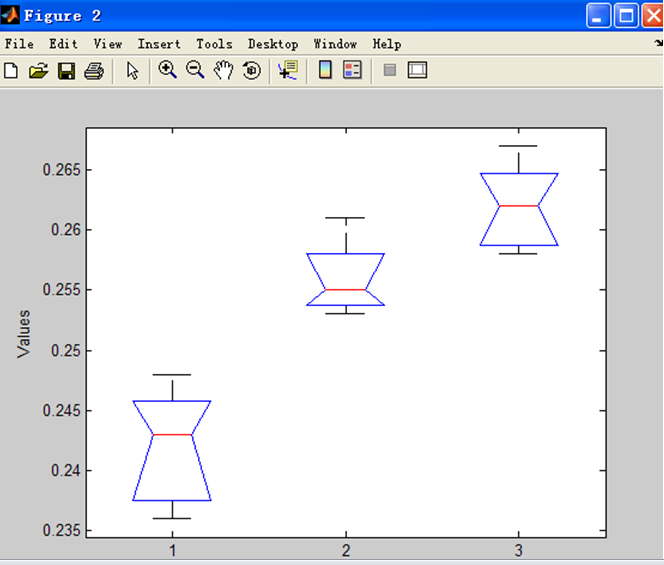This screenshot has height=565, width=664.
Task: Open a file with the folder icon
Action: pos(39,70)
